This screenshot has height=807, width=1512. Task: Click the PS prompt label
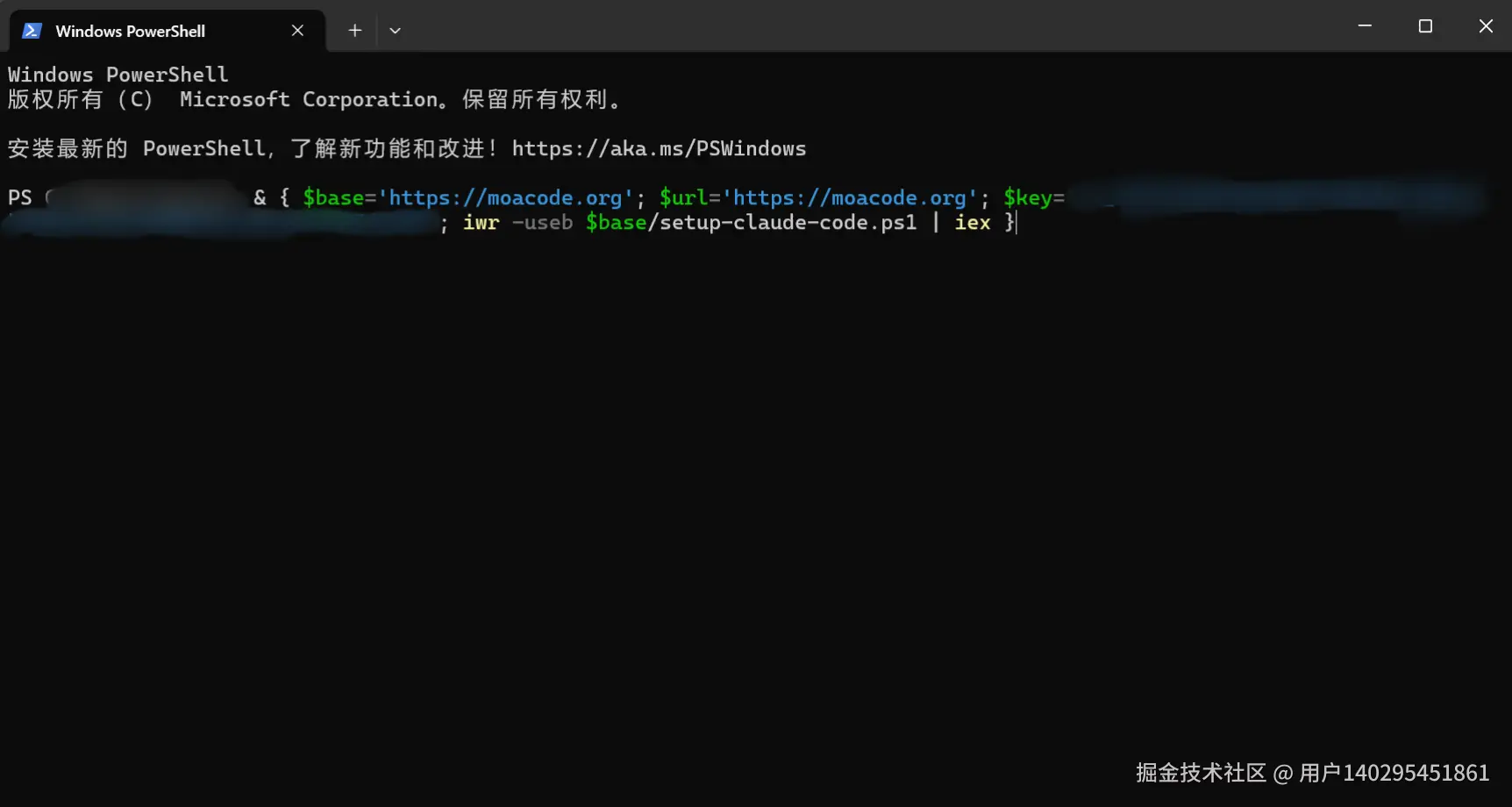click(x=20, y=198)
